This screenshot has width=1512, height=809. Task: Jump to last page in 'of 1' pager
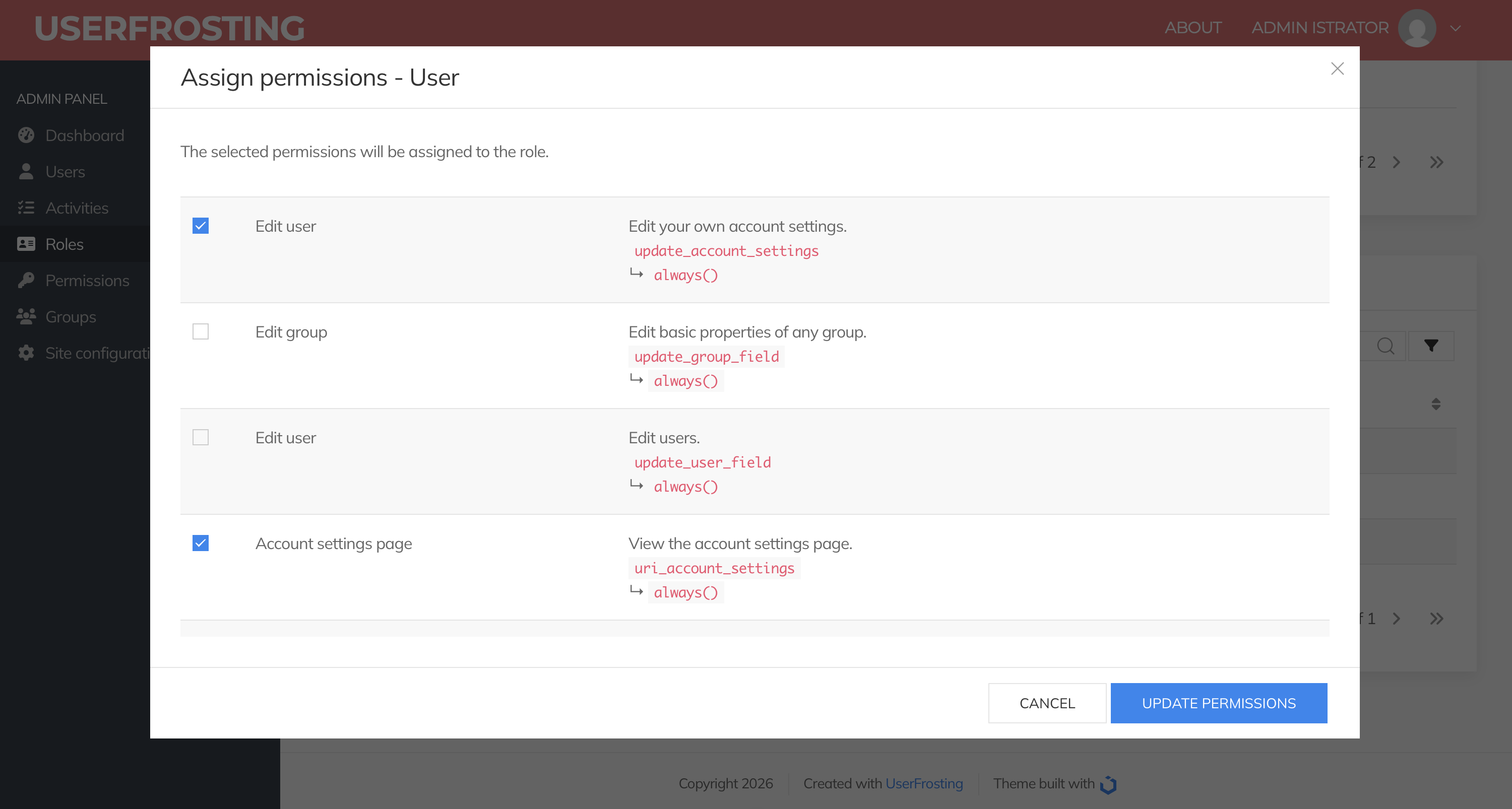(x=1436, y=619)
